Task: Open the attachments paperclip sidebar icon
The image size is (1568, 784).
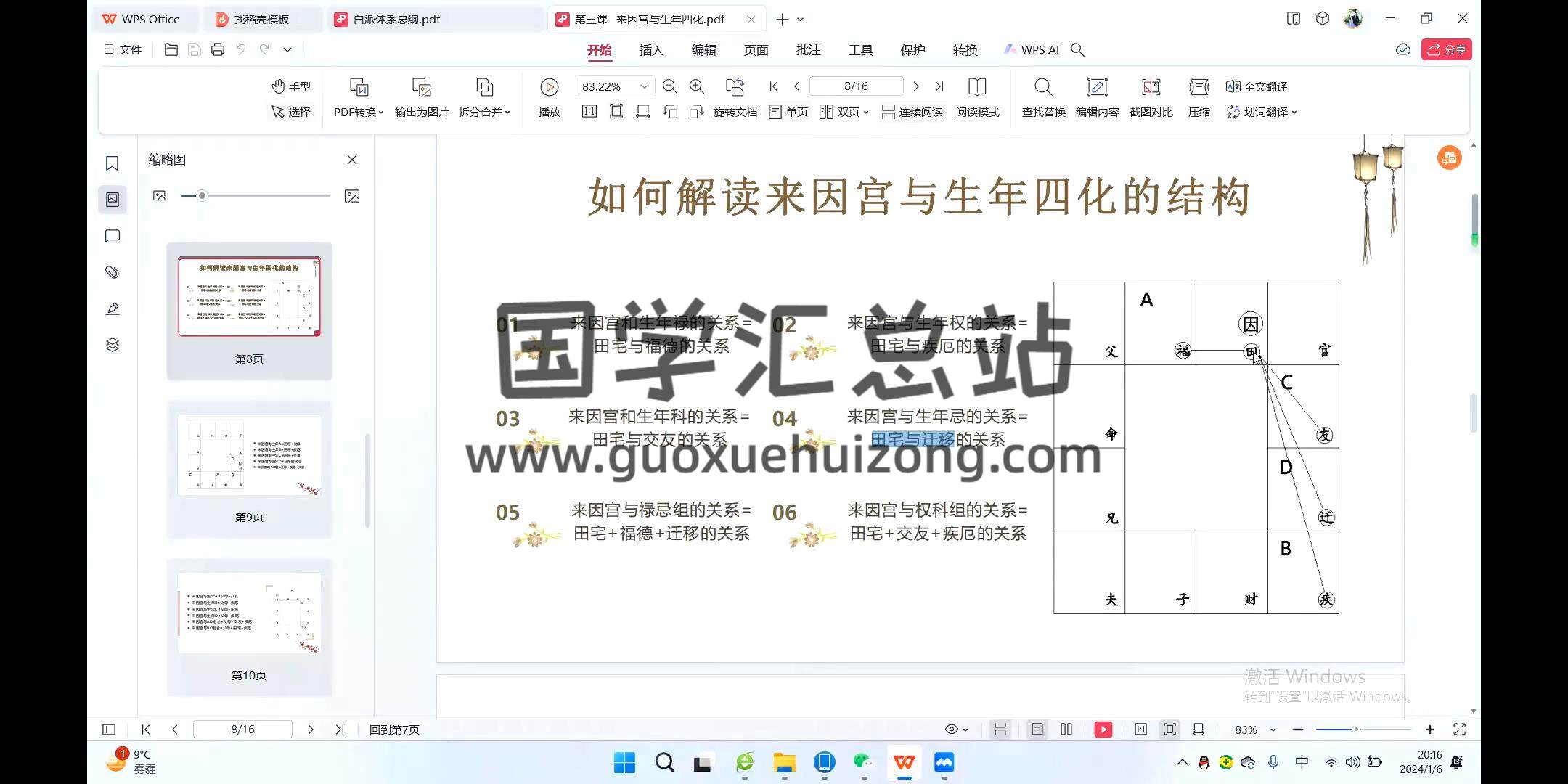Action: tap(112, 272)
